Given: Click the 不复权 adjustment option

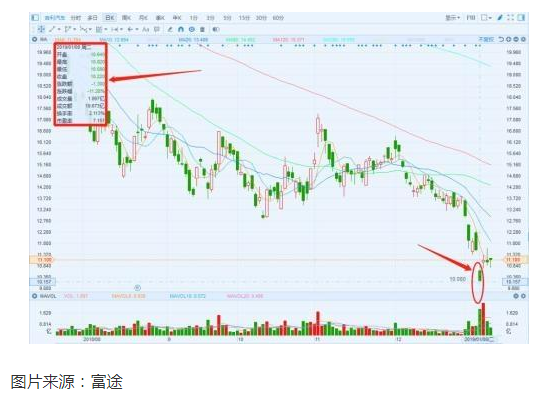Looking at the screenshot, I should click(x=487, y=40).
